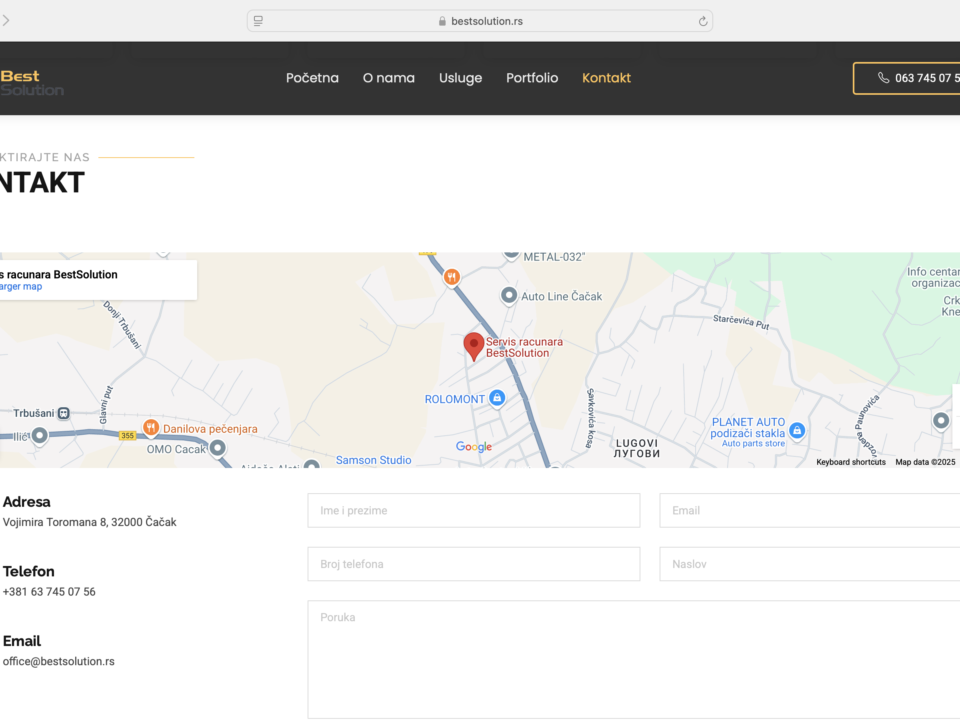
Task: Click the Auto Line Čačak map marker
Action: coord(509,296)
